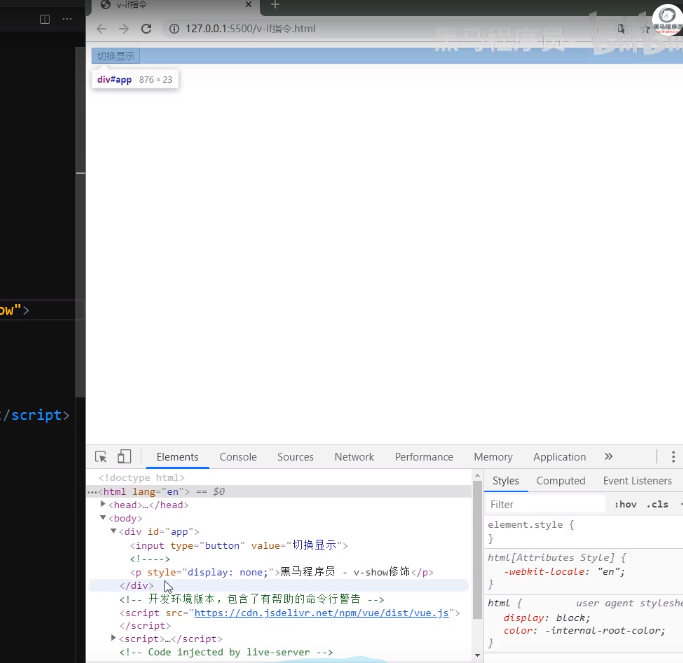
Task: Click the Elements panel scrollbar thumb
Action: (477, 550)
